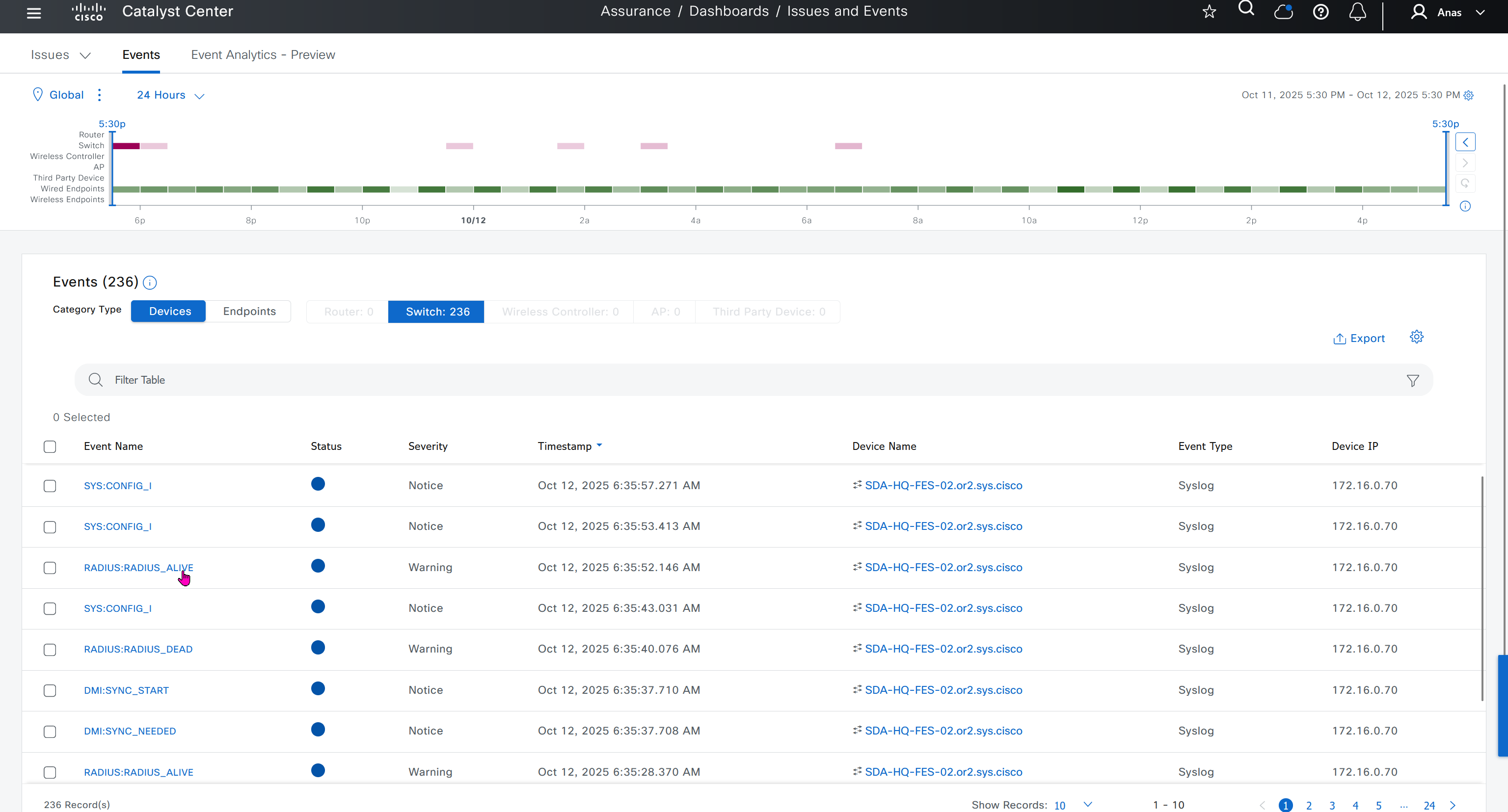Screen dimensions: 1508x812
Task: Select all events with header checkbox
Action: click(50, 447)
